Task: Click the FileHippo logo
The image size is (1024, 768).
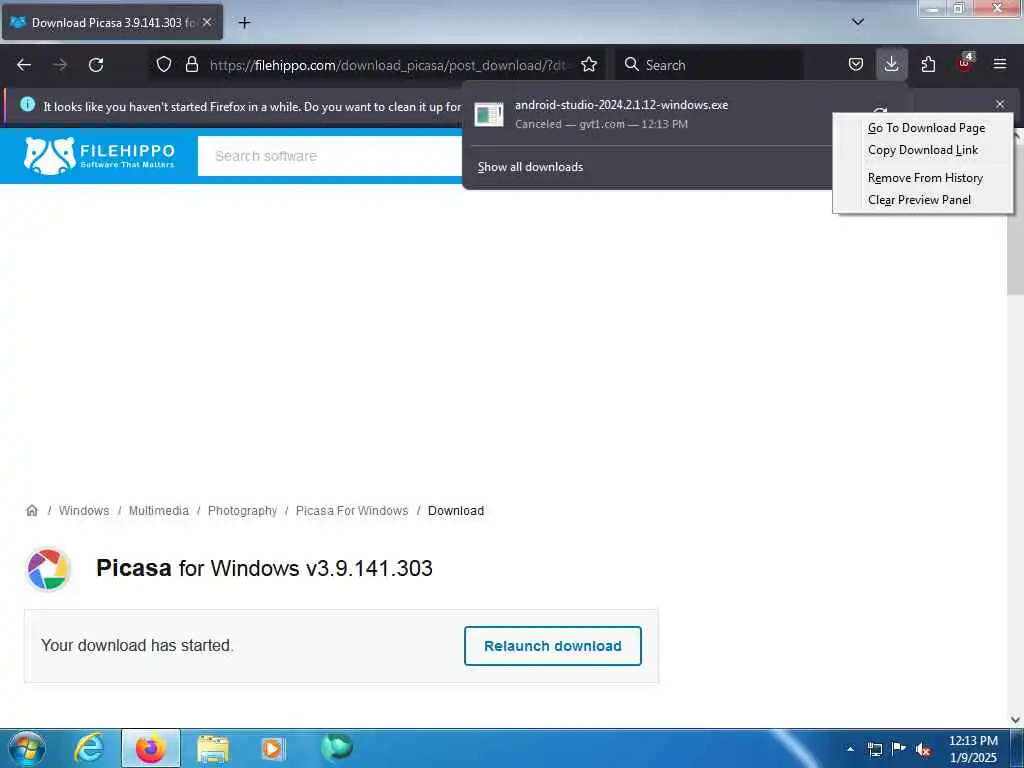Action: [99, 156]
